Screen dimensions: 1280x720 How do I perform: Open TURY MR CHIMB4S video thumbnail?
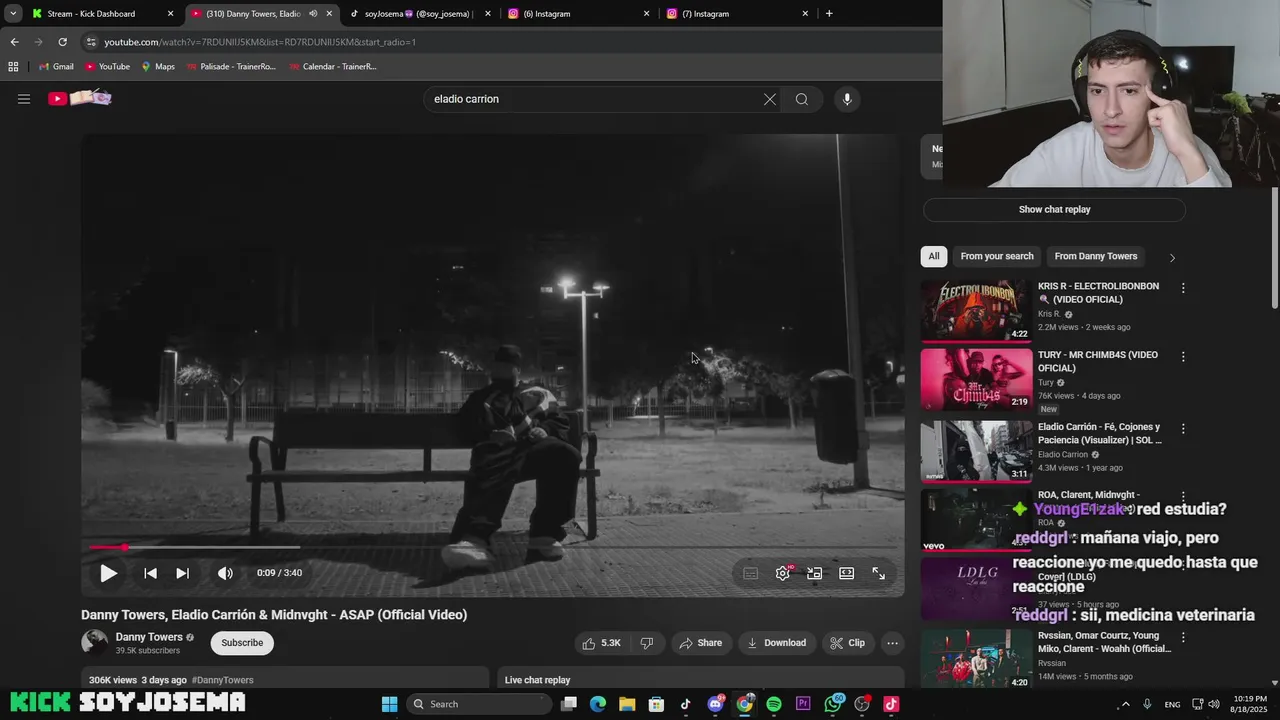(x=976, y=379)
